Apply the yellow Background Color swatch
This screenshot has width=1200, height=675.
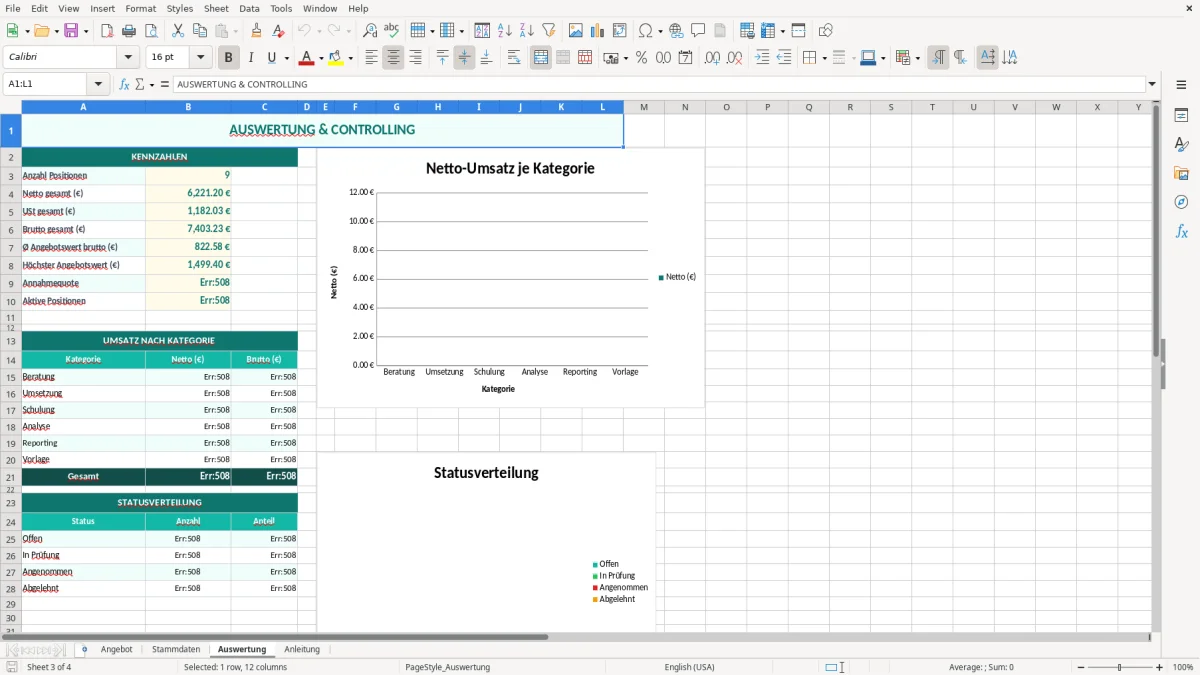[x=335, y=58]
